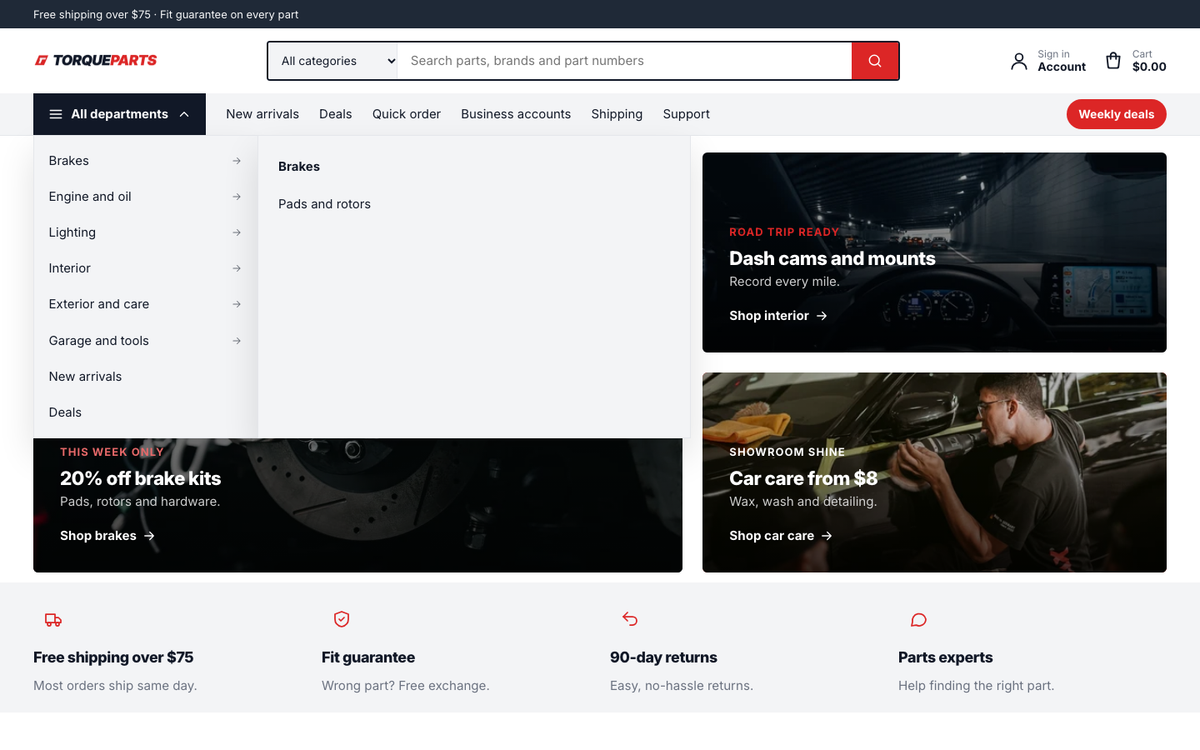Screen dimensions: 1200x750
Task: Focus the search parts input field
Action: coord(625,61)
